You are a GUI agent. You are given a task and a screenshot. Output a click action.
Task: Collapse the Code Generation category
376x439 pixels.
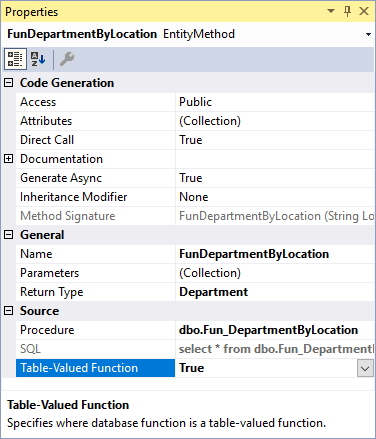[x=9, y=83]
